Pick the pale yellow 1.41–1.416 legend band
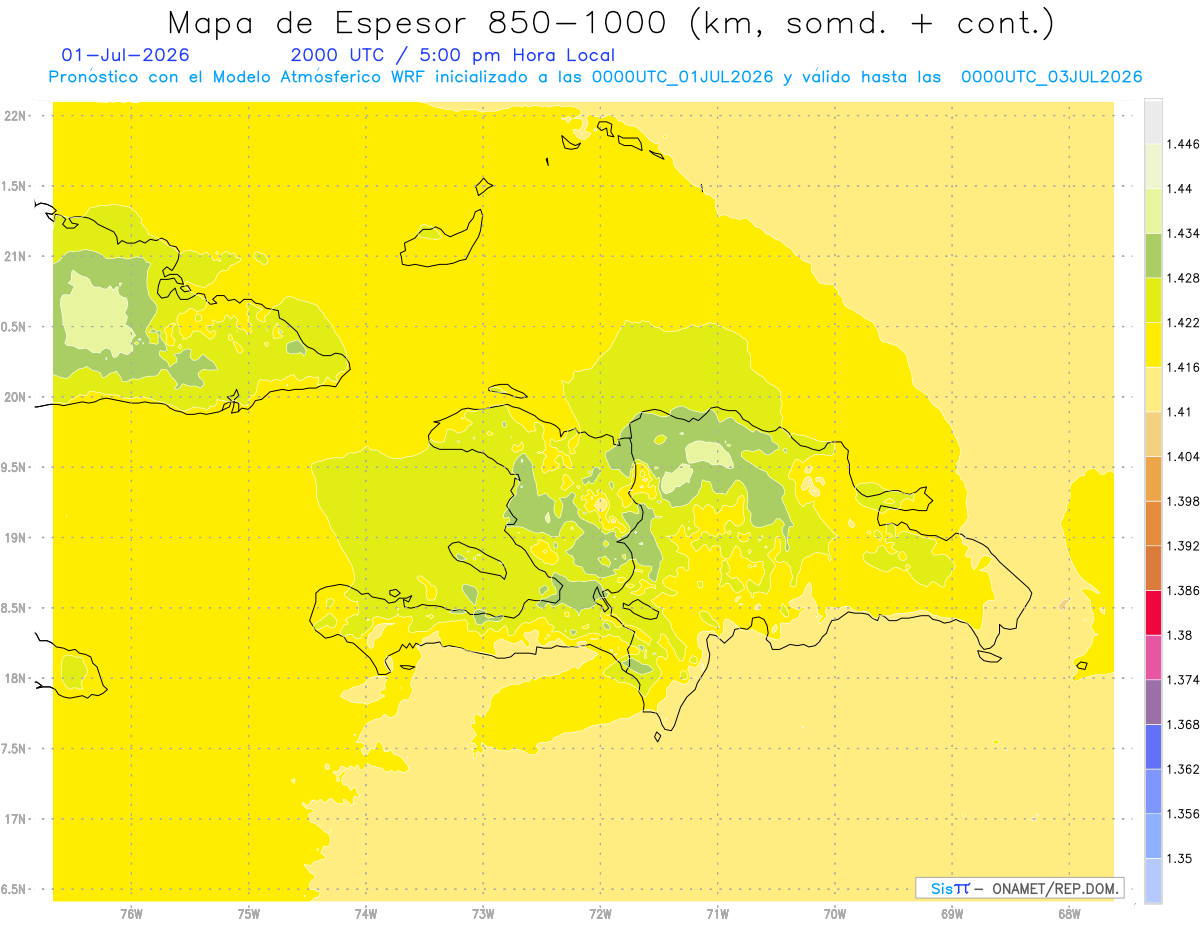 tap(1153, 389)
